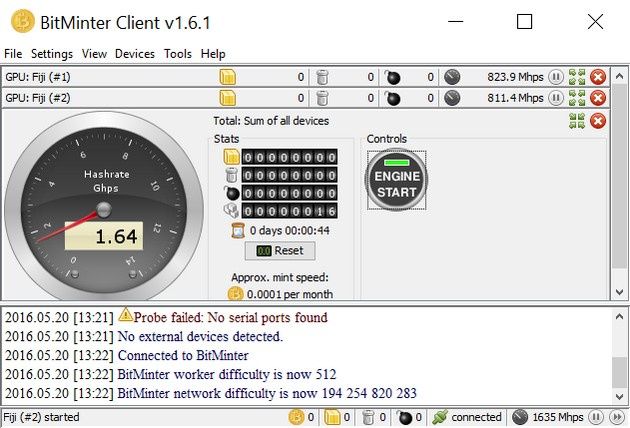Screen dimensions: 630x428
Task: Pause all devices from status bar
Action: pos(596,417)
